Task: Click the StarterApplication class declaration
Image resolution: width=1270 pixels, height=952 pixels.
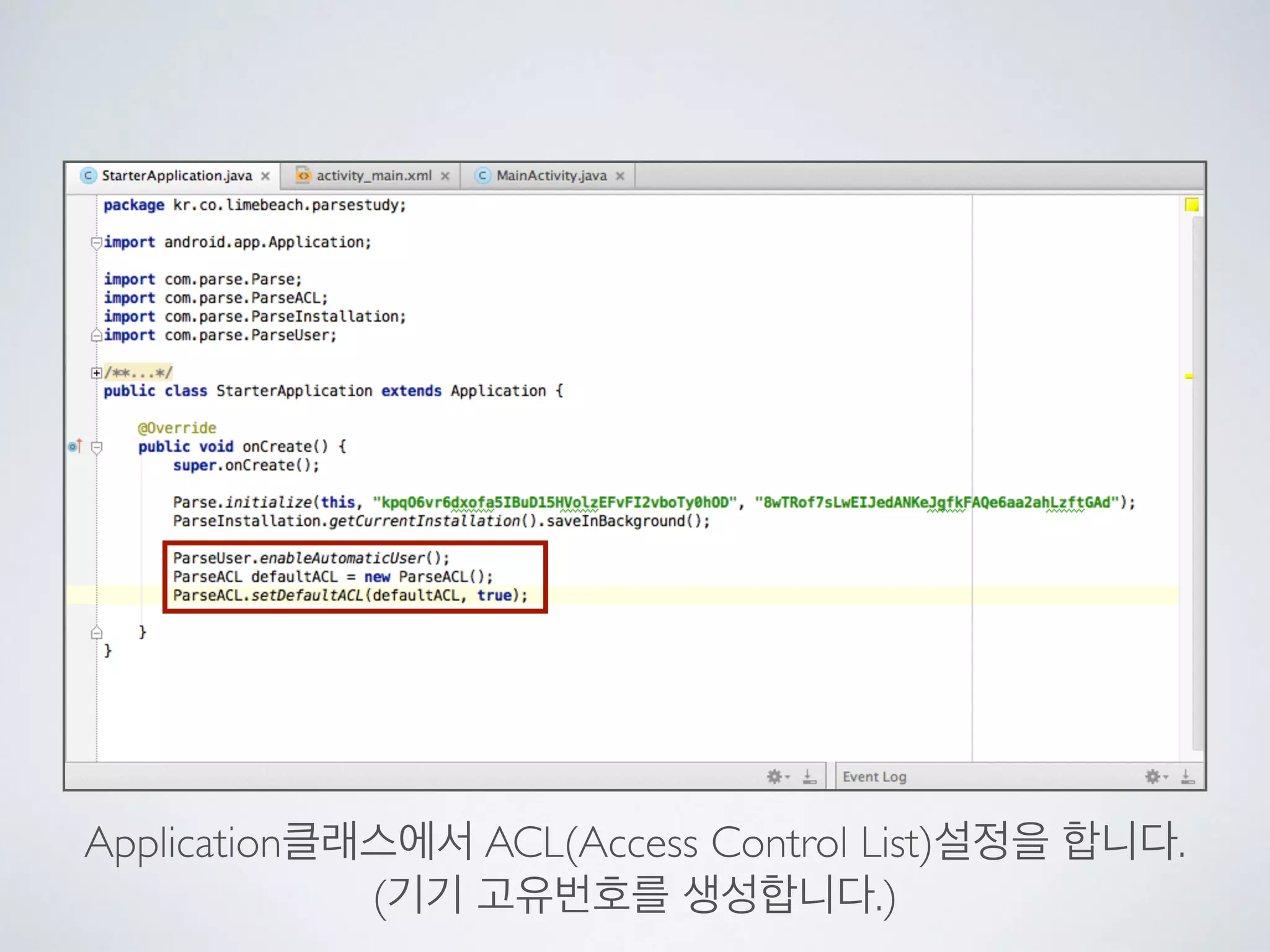Action: pos(334,391)
